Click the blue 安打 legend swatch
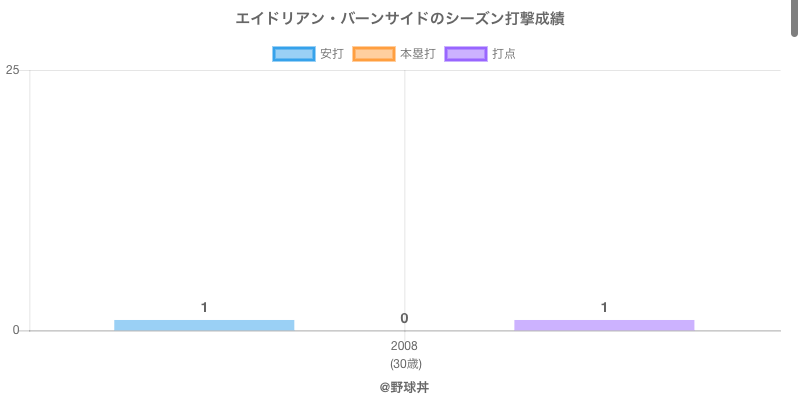 coord(294,54)
